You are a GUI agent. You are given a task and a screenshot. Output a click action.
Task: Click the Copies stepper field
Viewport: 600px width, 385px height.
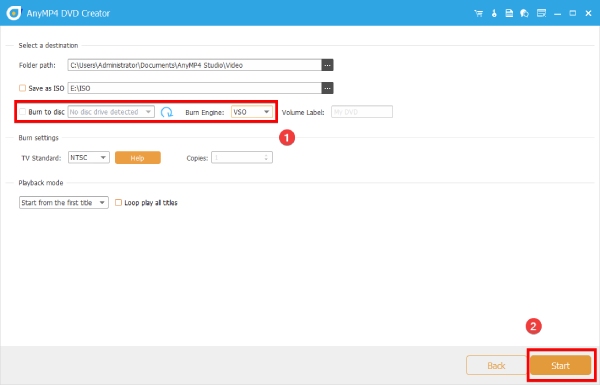click(242, 157)
